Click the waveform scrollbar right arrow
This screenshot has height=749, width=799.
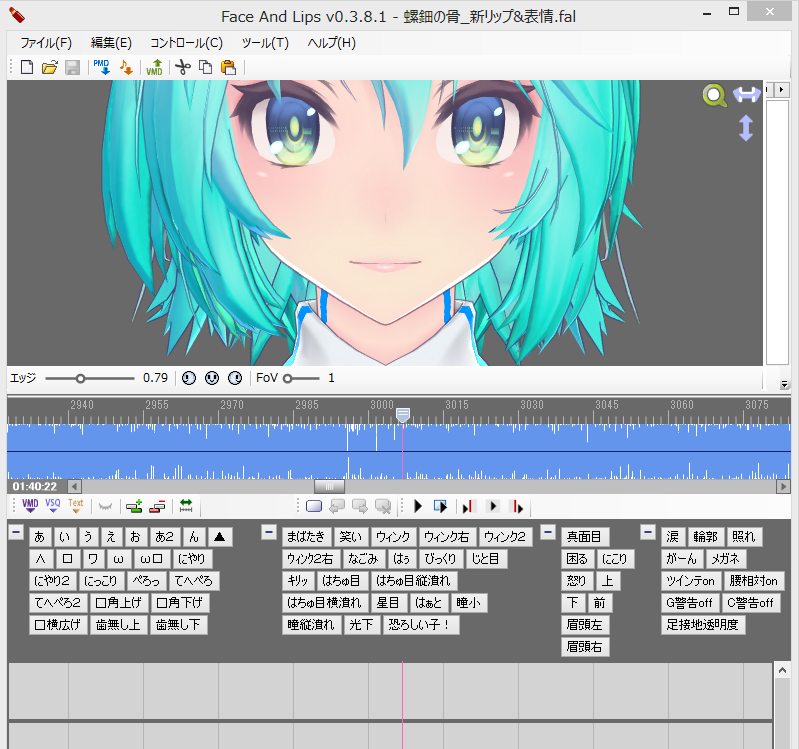(x=783, y=487)
